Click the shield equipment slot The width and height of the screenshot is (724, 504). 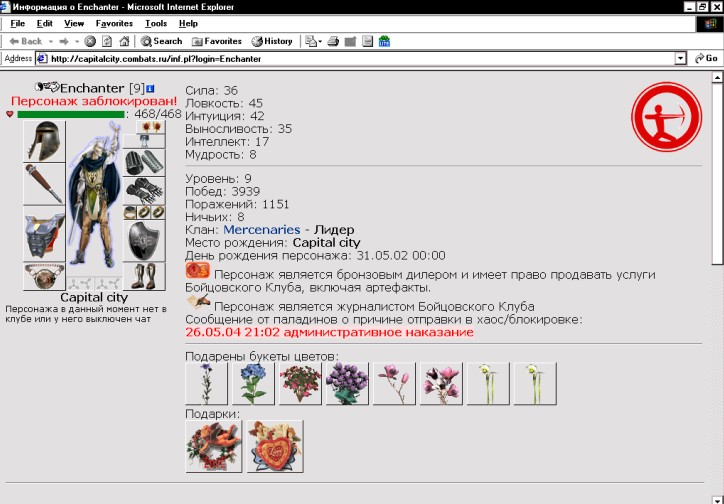coord(144,240)
